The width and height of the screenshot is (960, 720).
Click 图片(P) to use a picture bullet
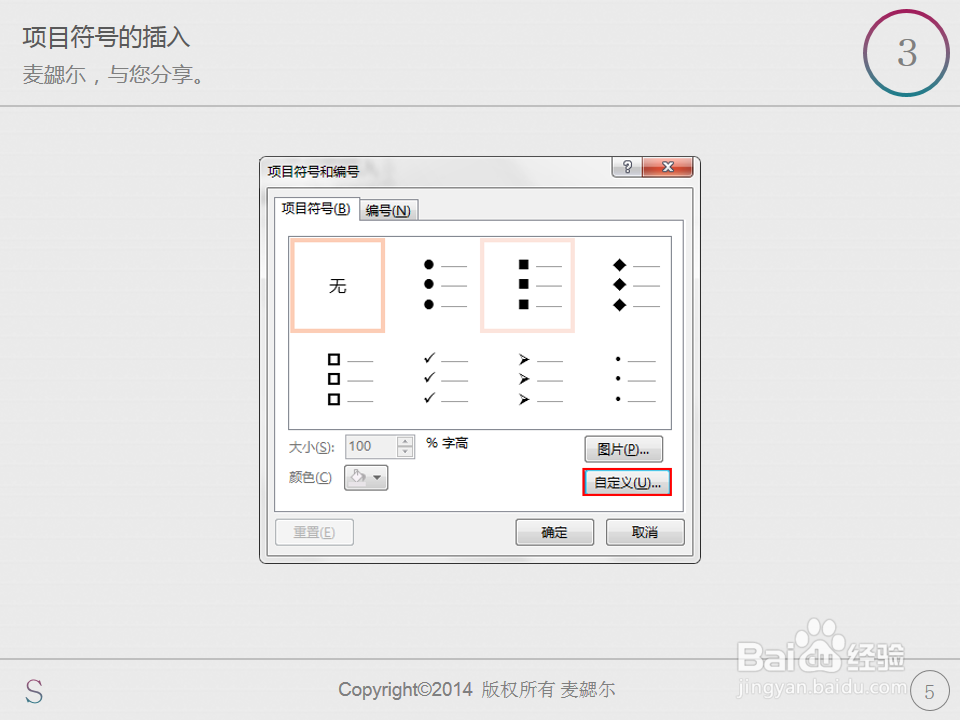[624, 448]
